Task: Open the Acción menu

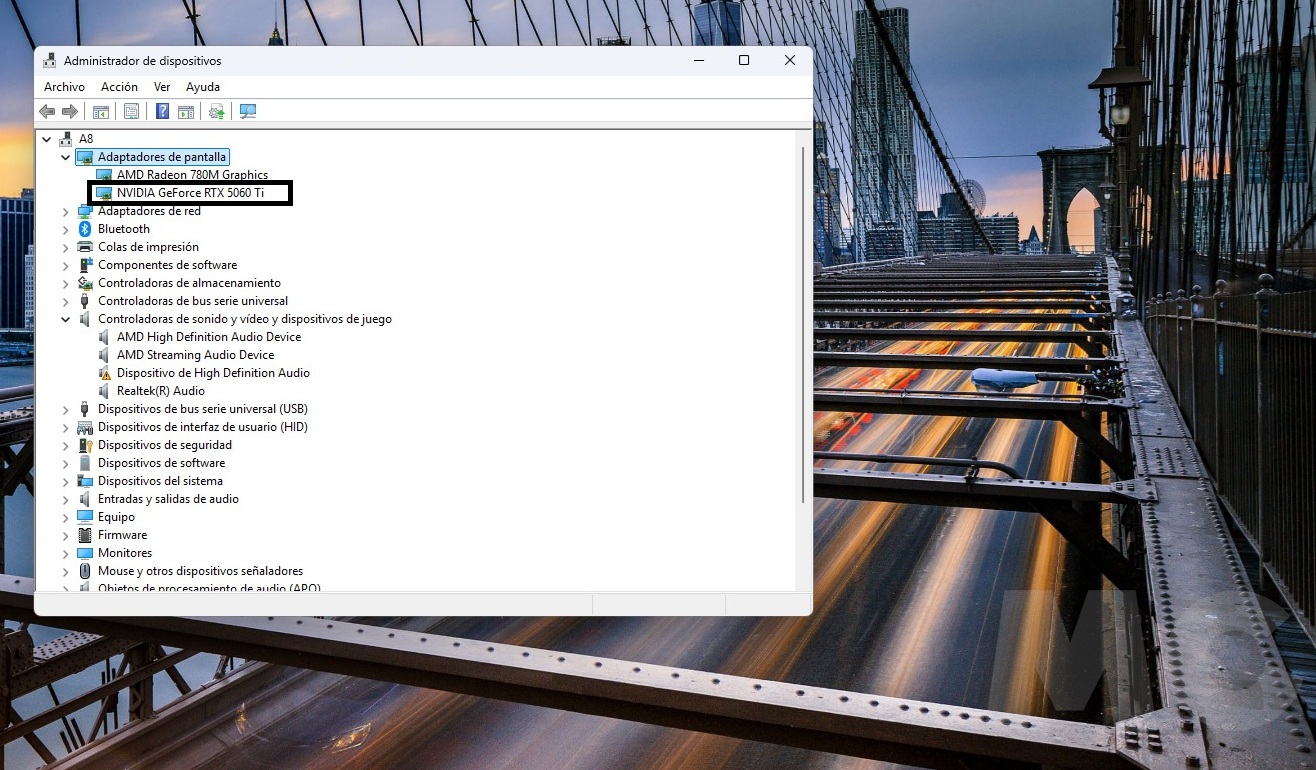Action: coord(119,87)
